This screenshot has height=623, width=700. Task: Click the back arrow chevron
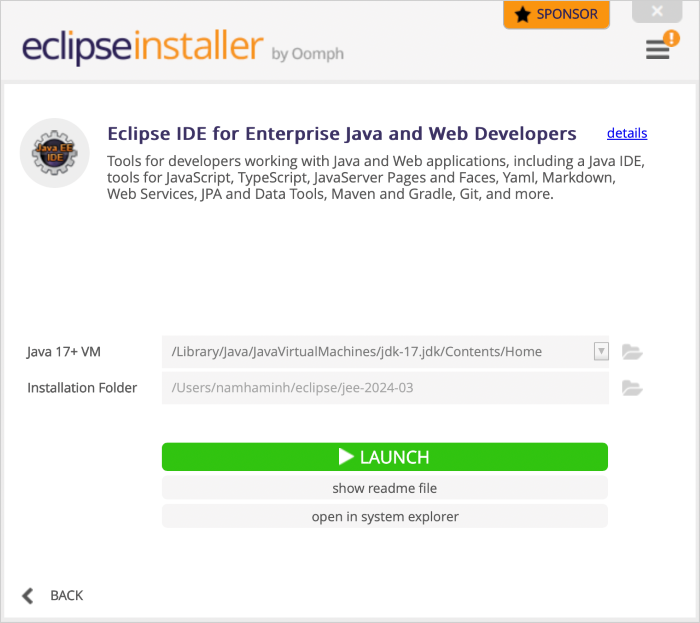28,596
